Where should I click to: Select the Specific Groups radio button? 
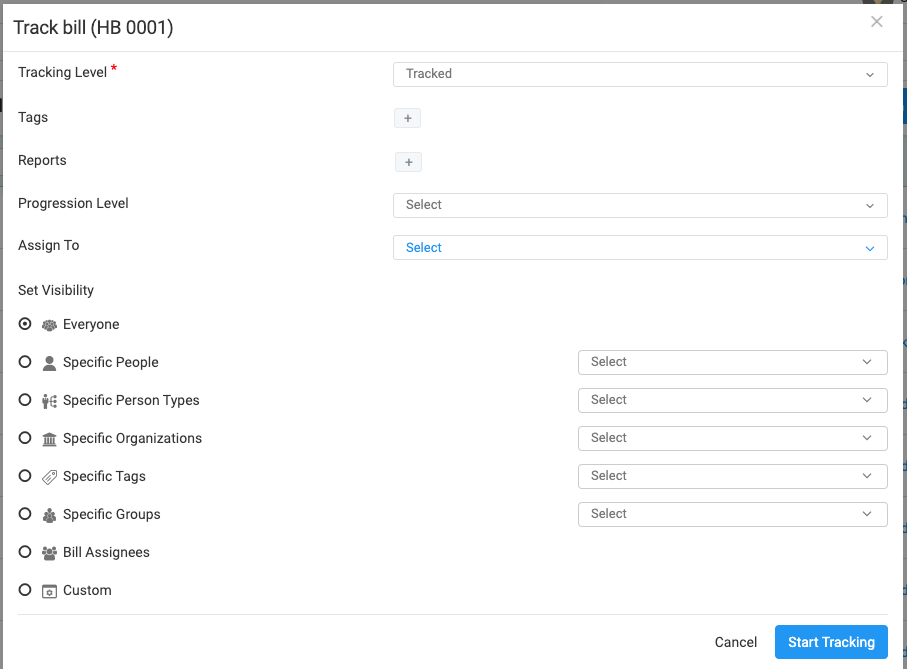pyautogui.click(x=25, y=514)
